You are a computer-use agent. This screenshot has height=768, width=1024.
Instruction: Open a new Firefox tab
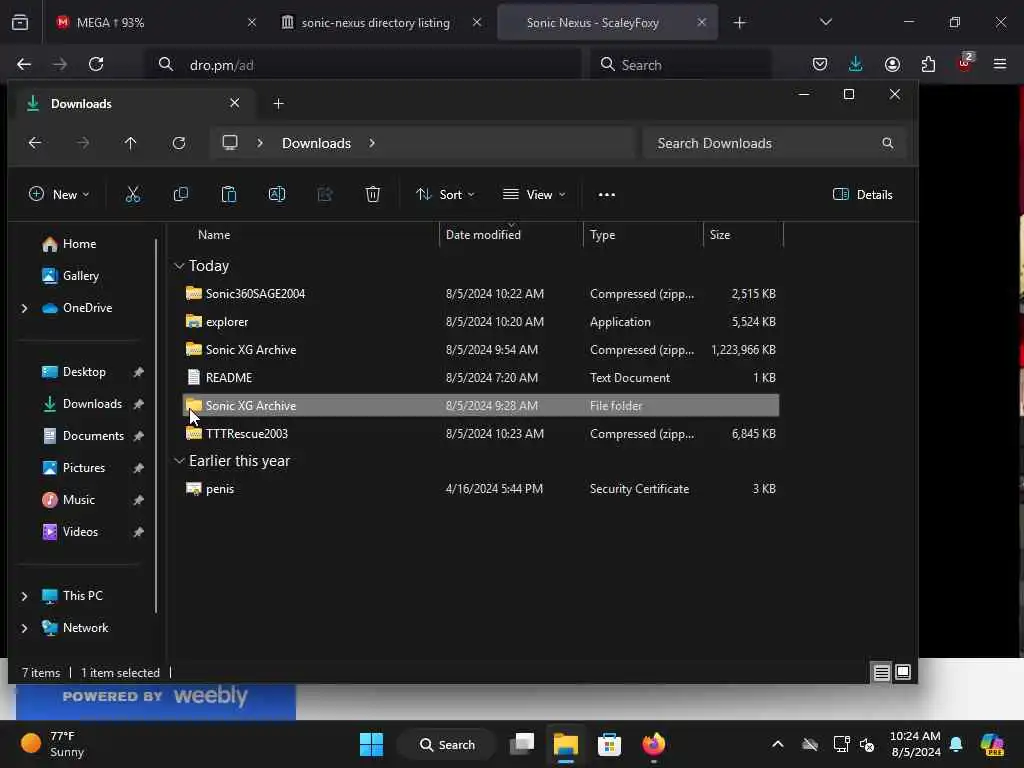click(739, 23)
